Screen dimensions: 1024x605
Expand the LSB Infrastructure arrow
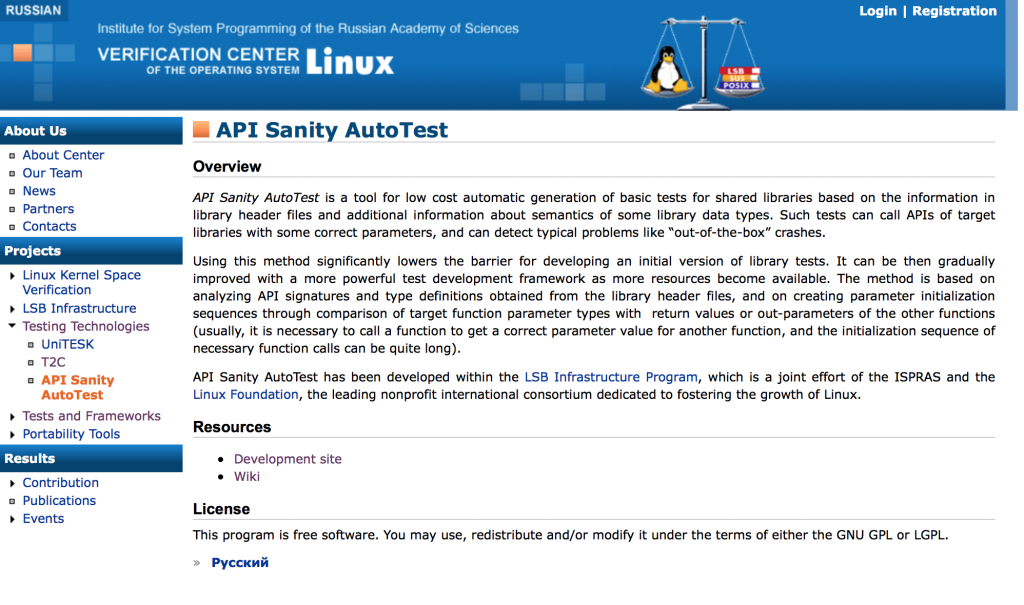coord(12,308)
